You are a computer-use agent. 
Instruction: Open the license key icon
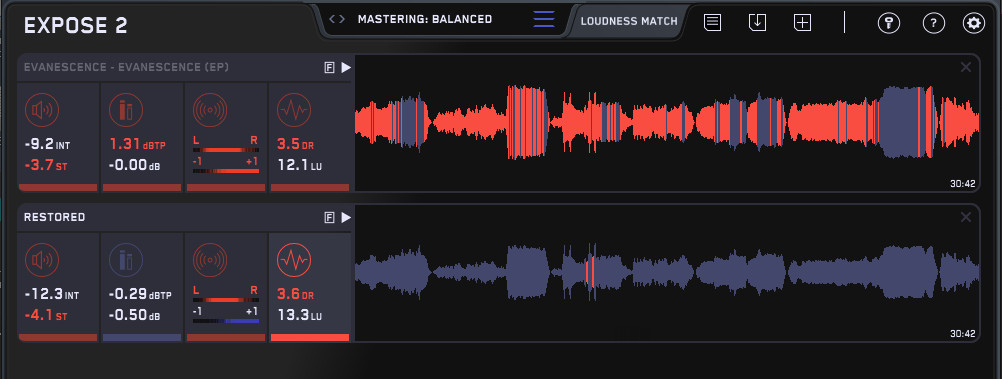tap(889, 24)
